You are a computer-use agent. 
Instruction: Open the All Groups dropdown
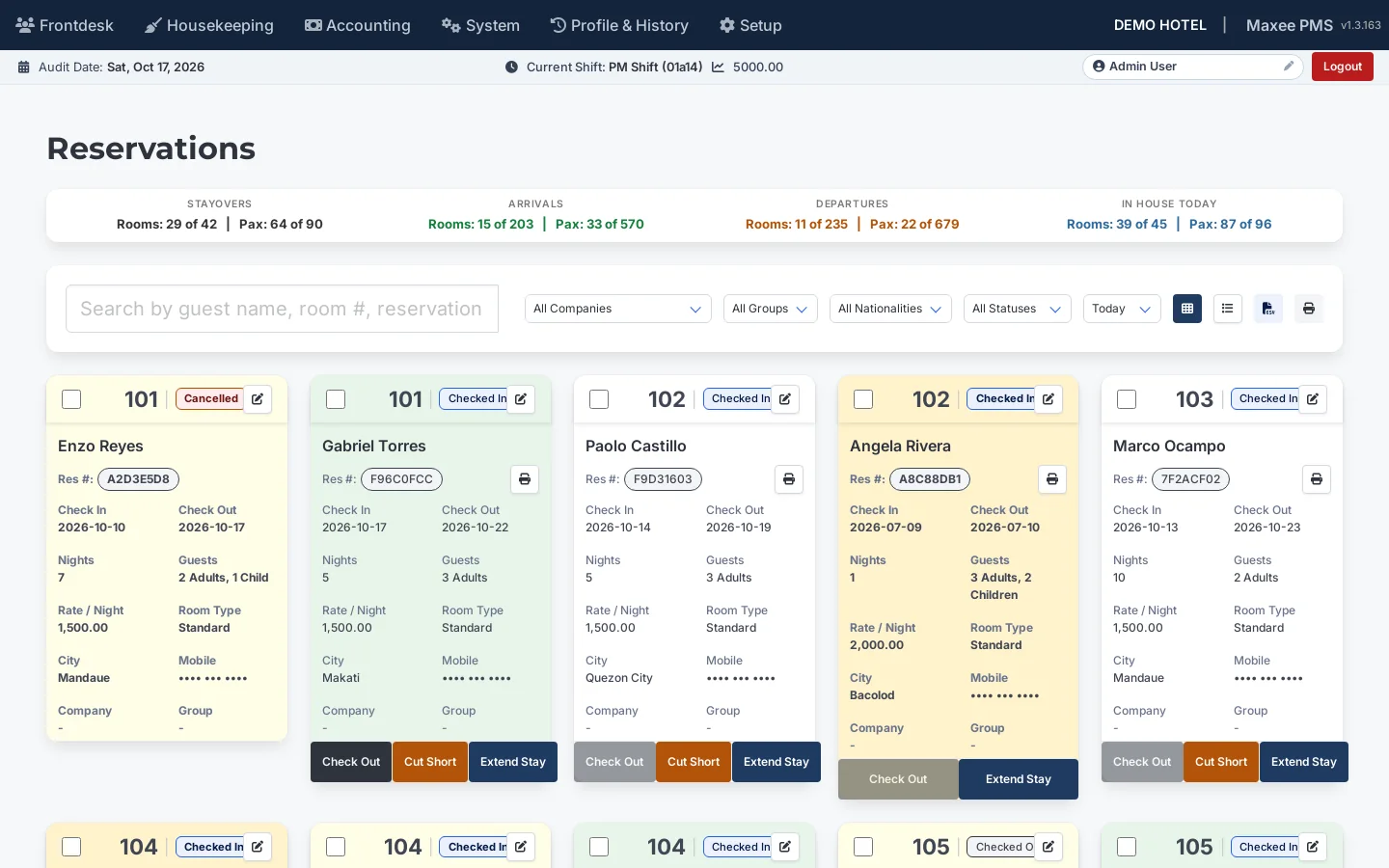tap(771, 309)
